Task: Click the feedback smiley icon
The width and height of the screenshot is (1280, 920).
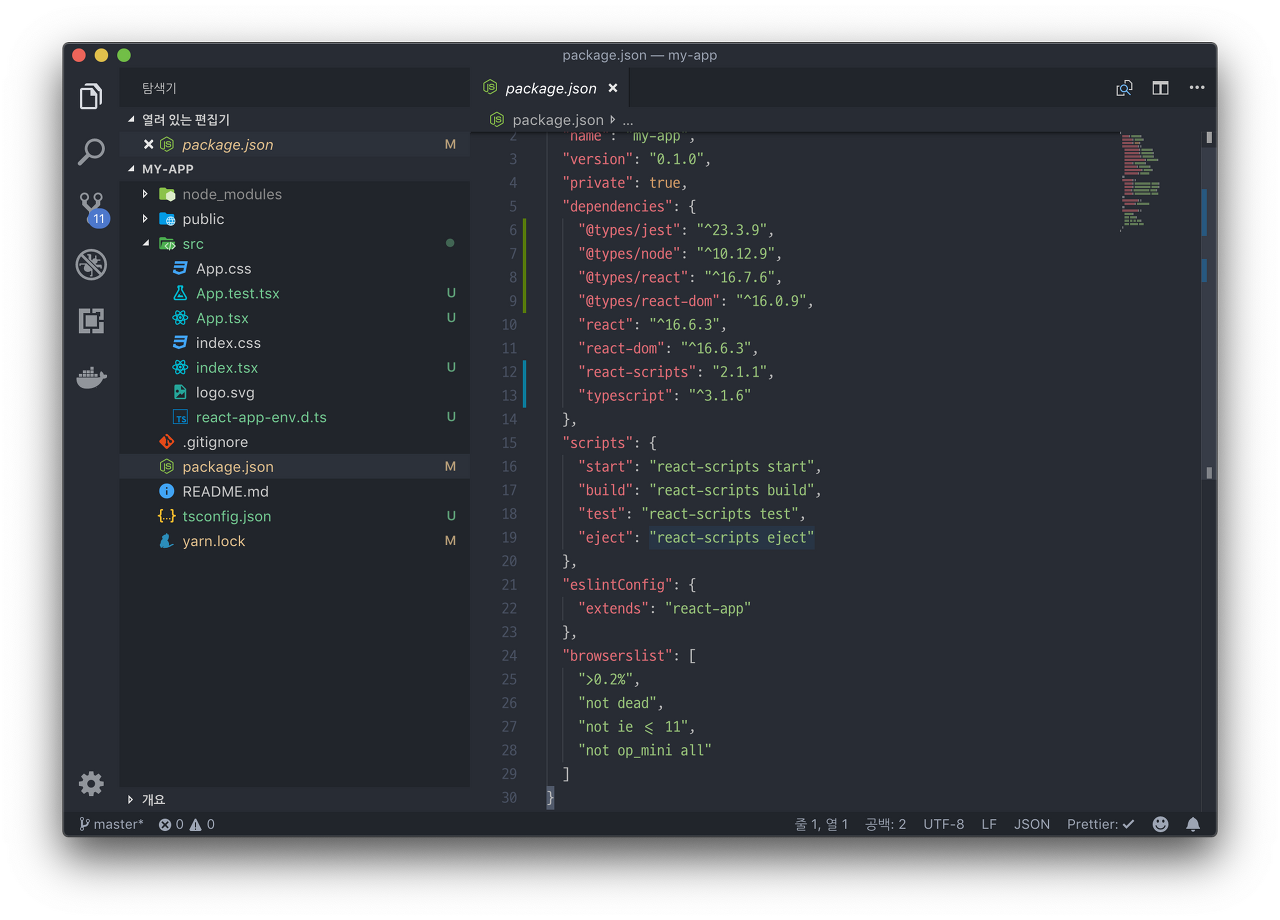Action: [x=1160, y=824]
